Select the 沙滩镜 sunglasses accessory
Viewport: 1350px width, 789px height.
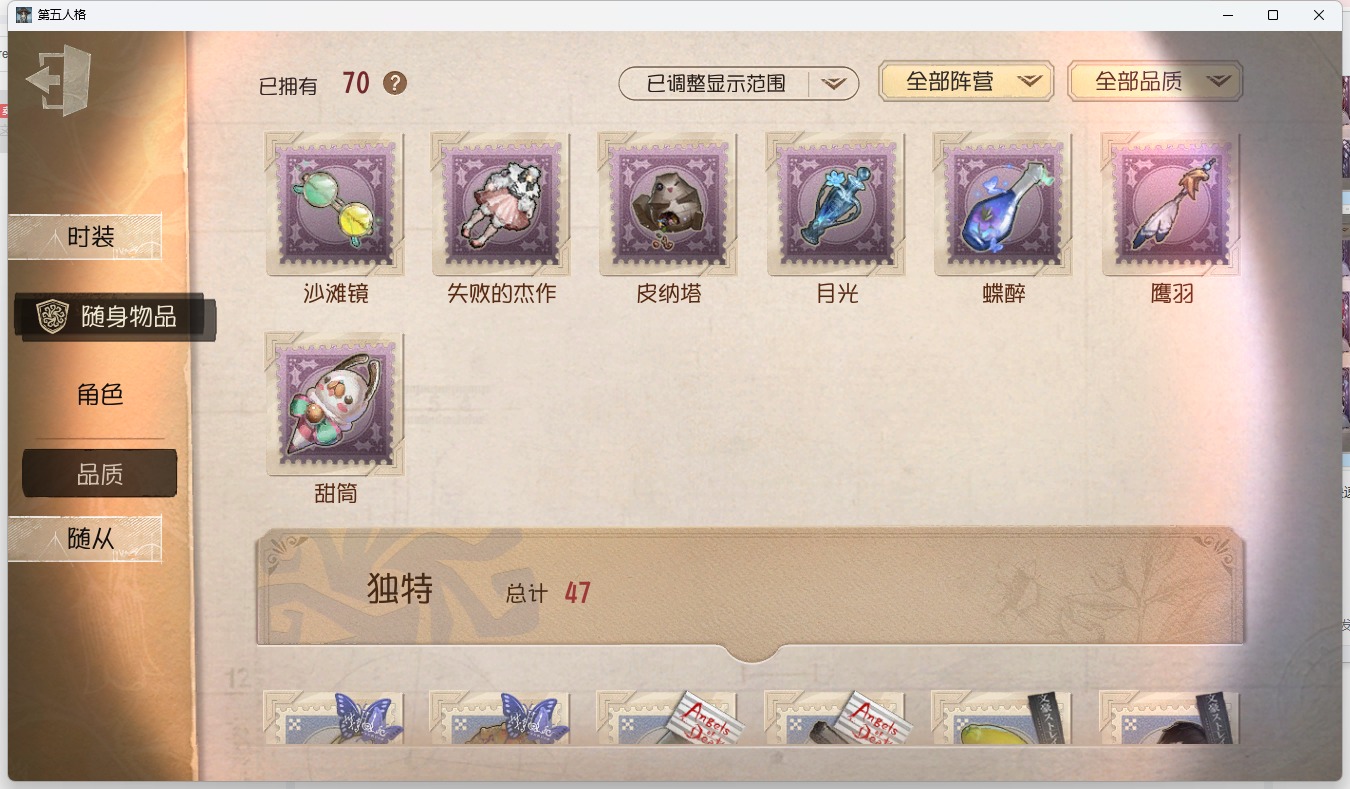[334, 204]
